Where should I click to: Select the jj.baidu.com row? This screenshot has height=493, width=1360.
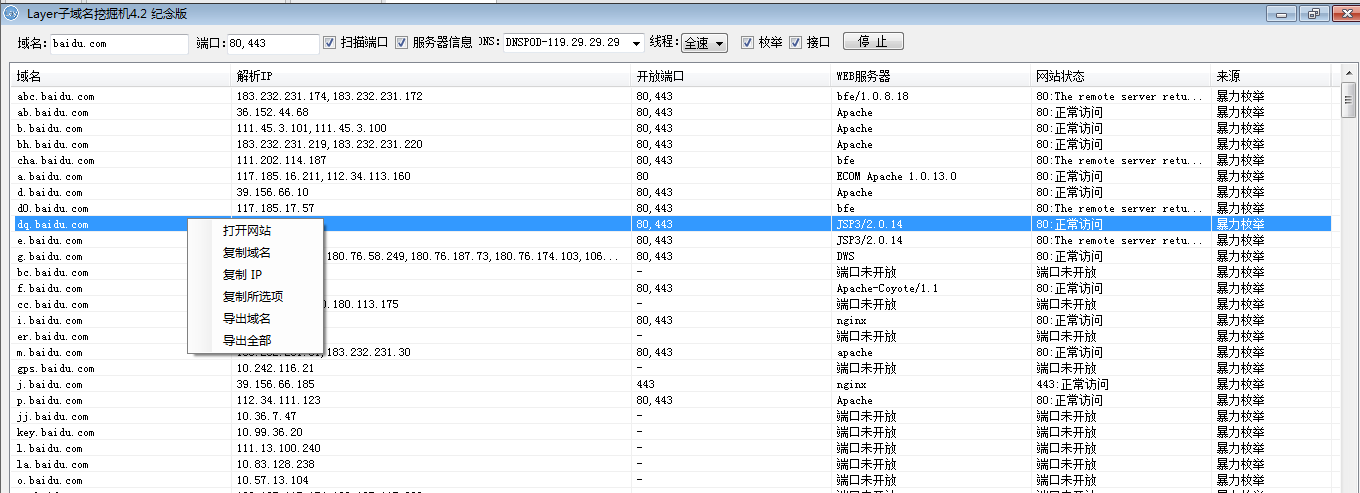671,416
